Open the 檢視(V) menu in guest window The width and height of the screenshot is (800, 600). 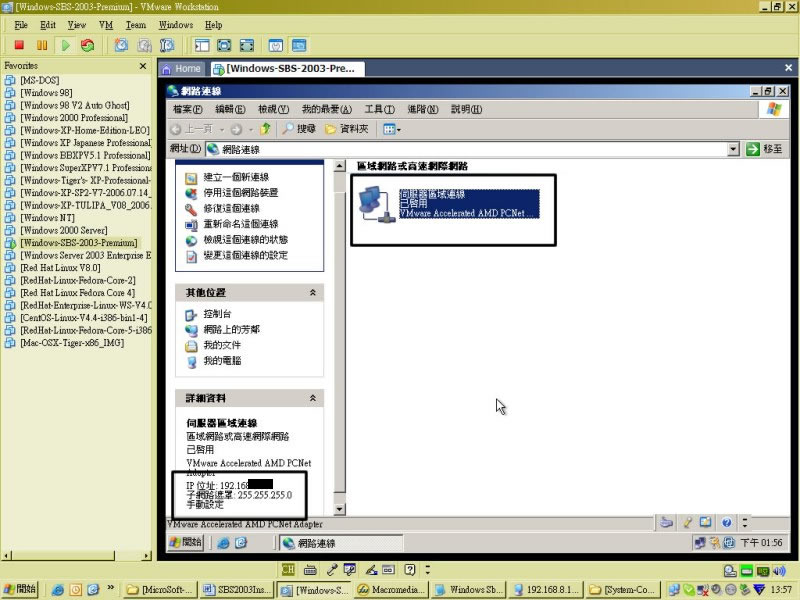[x=273, y=109]
